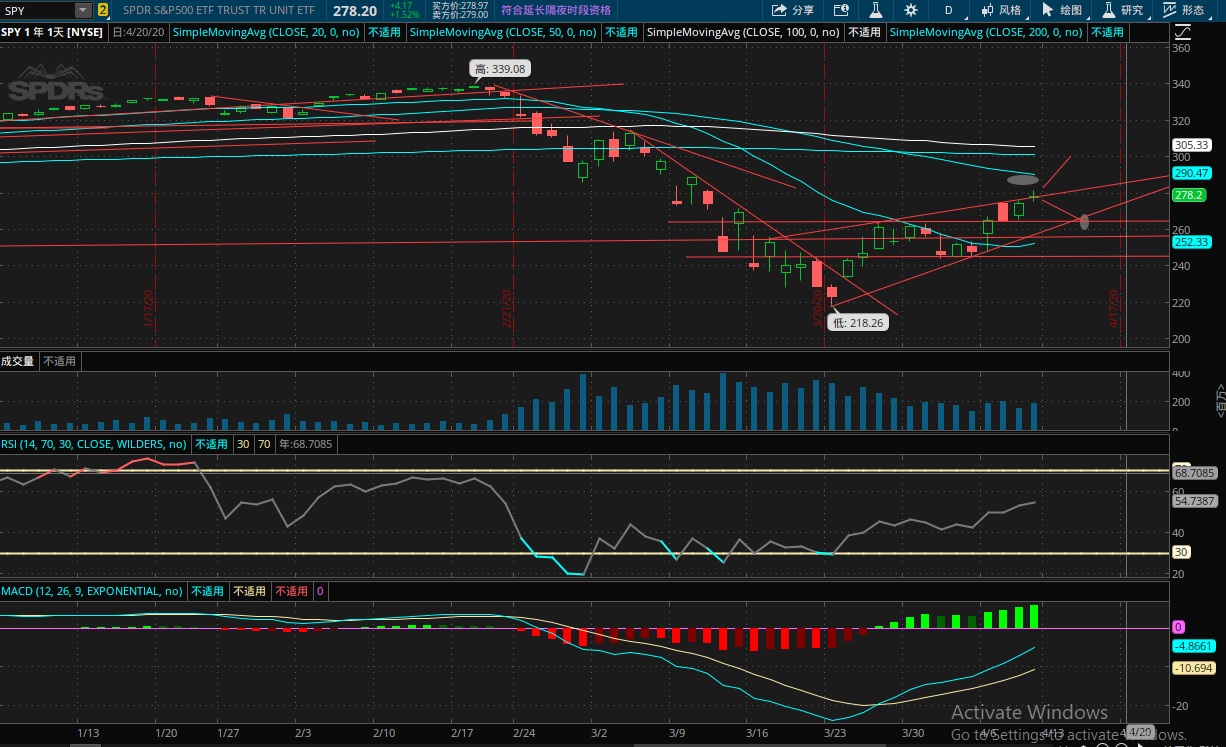Click the MACD -10.694 axis bubble
Screen dimensions: 1226x747
pos(1193,668)
